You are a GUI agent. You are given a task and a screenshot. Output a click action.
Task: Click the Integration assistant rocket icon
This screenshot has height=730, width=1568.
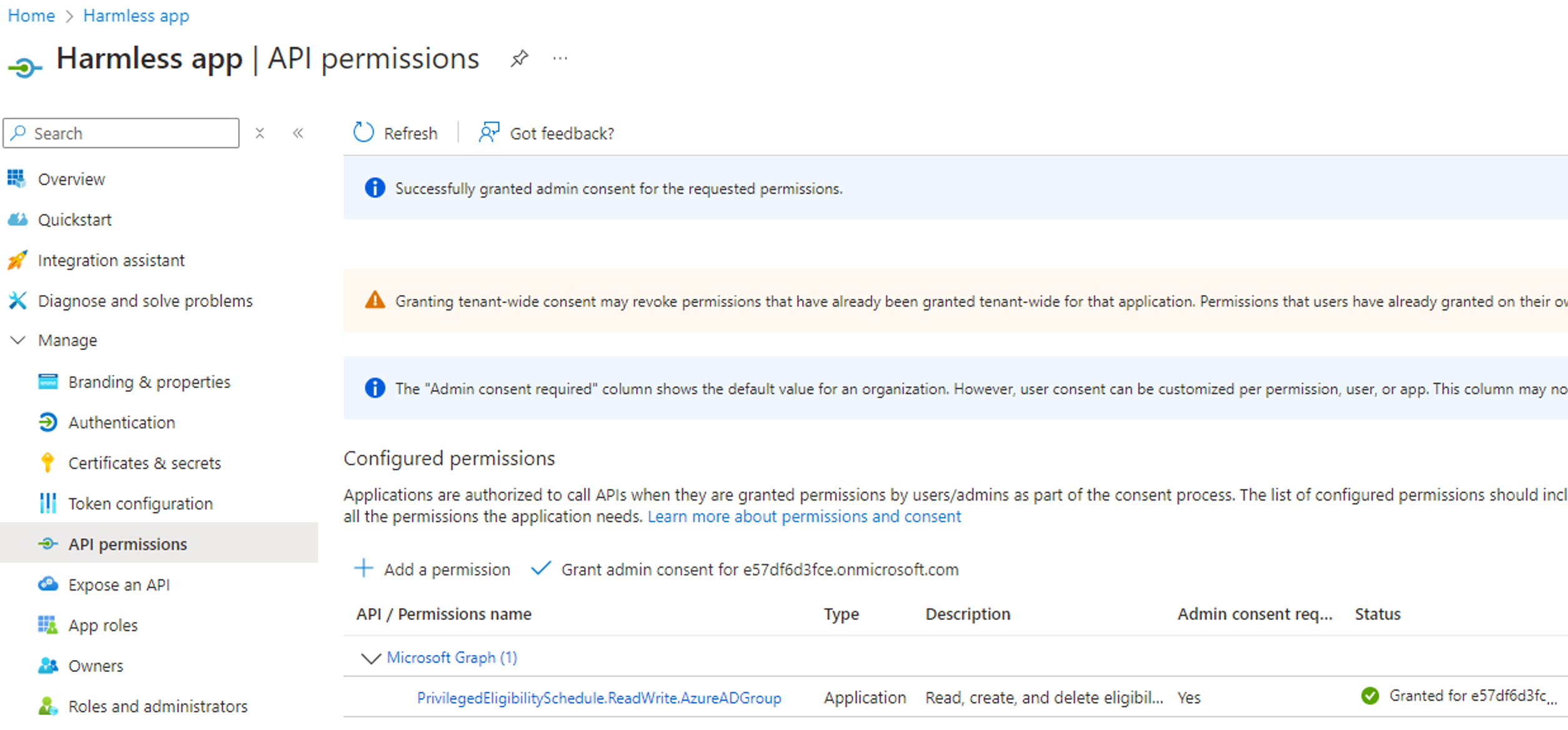click(x=17, y=260)
